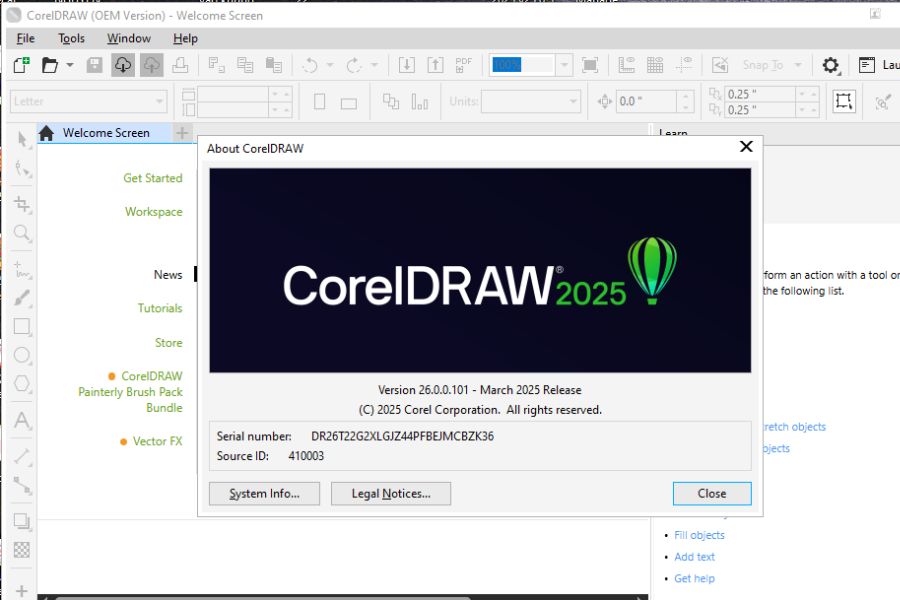Open the Add text learn link
Viewport: 900px width, 600px height.
pos(695,557)
